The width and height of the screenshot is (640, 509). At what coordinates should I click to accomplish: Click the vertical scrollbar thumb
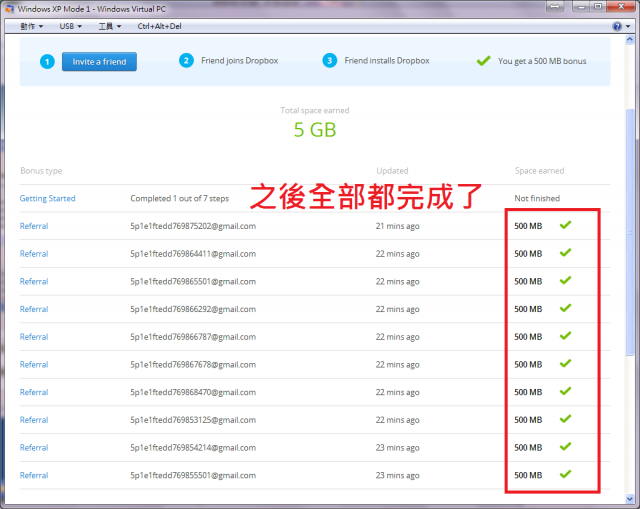pyautogui.click(x=629, y=233)
